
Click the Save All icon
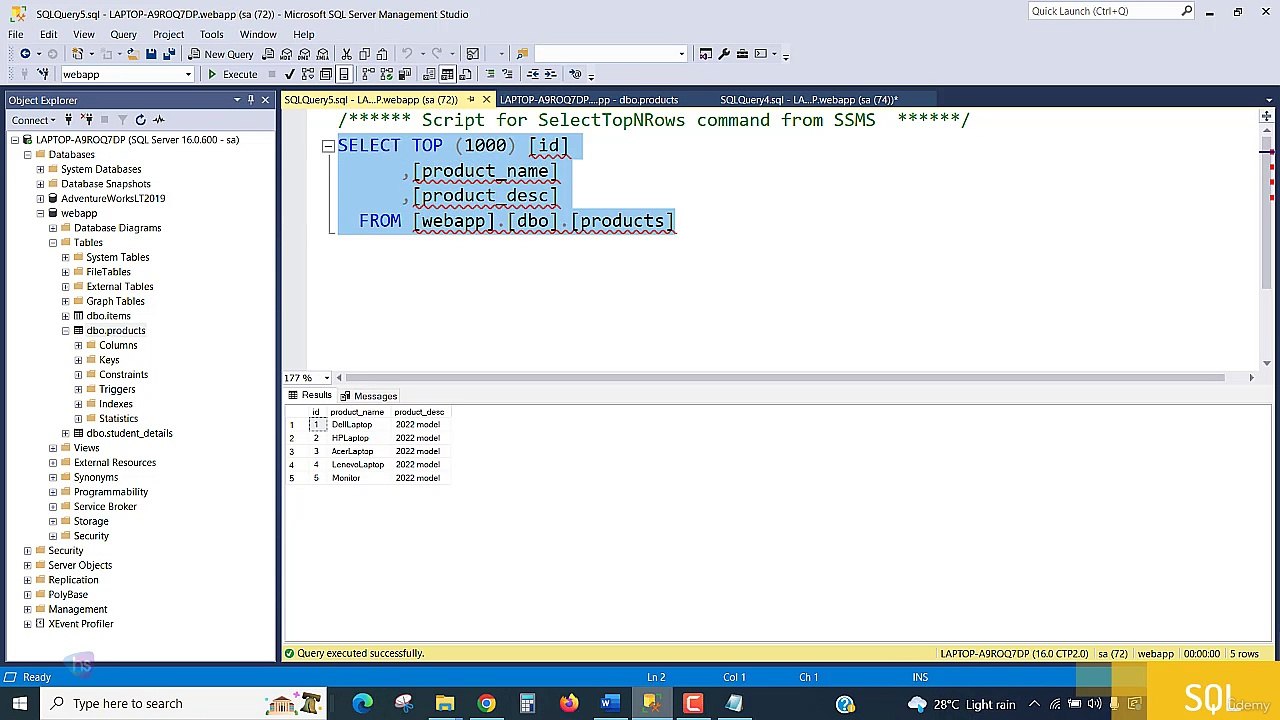point(169,54)
